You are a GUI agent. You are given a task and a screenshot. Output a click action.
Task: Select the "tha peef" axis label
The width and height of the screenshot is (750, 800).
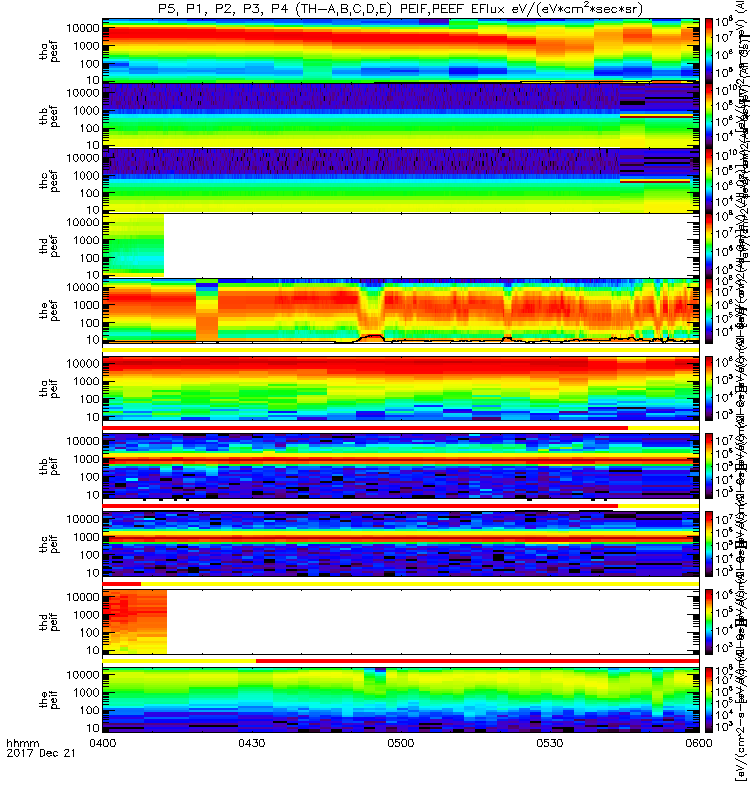click(49, 51)
